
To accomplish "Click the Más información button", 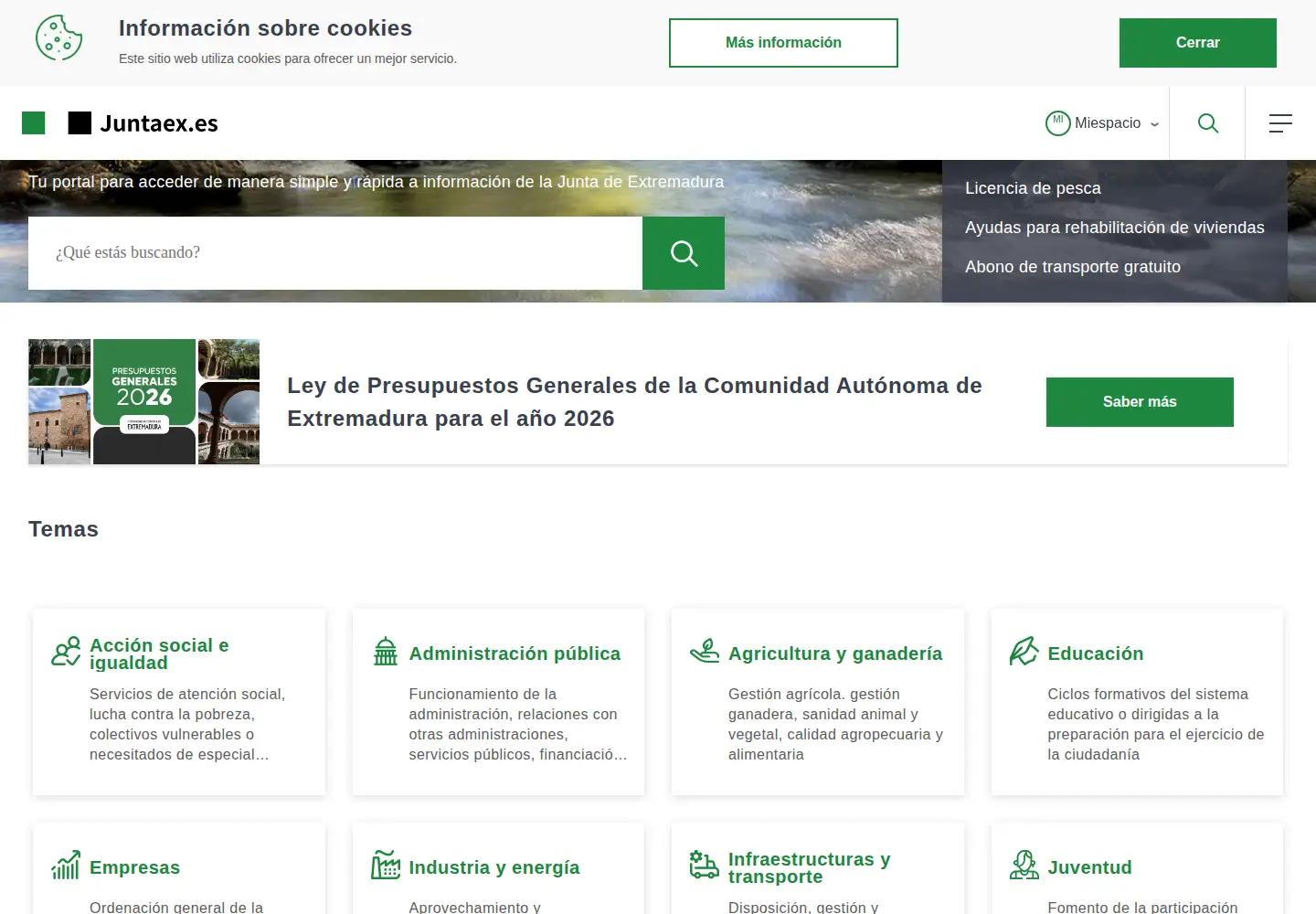I will coord(783,43).
